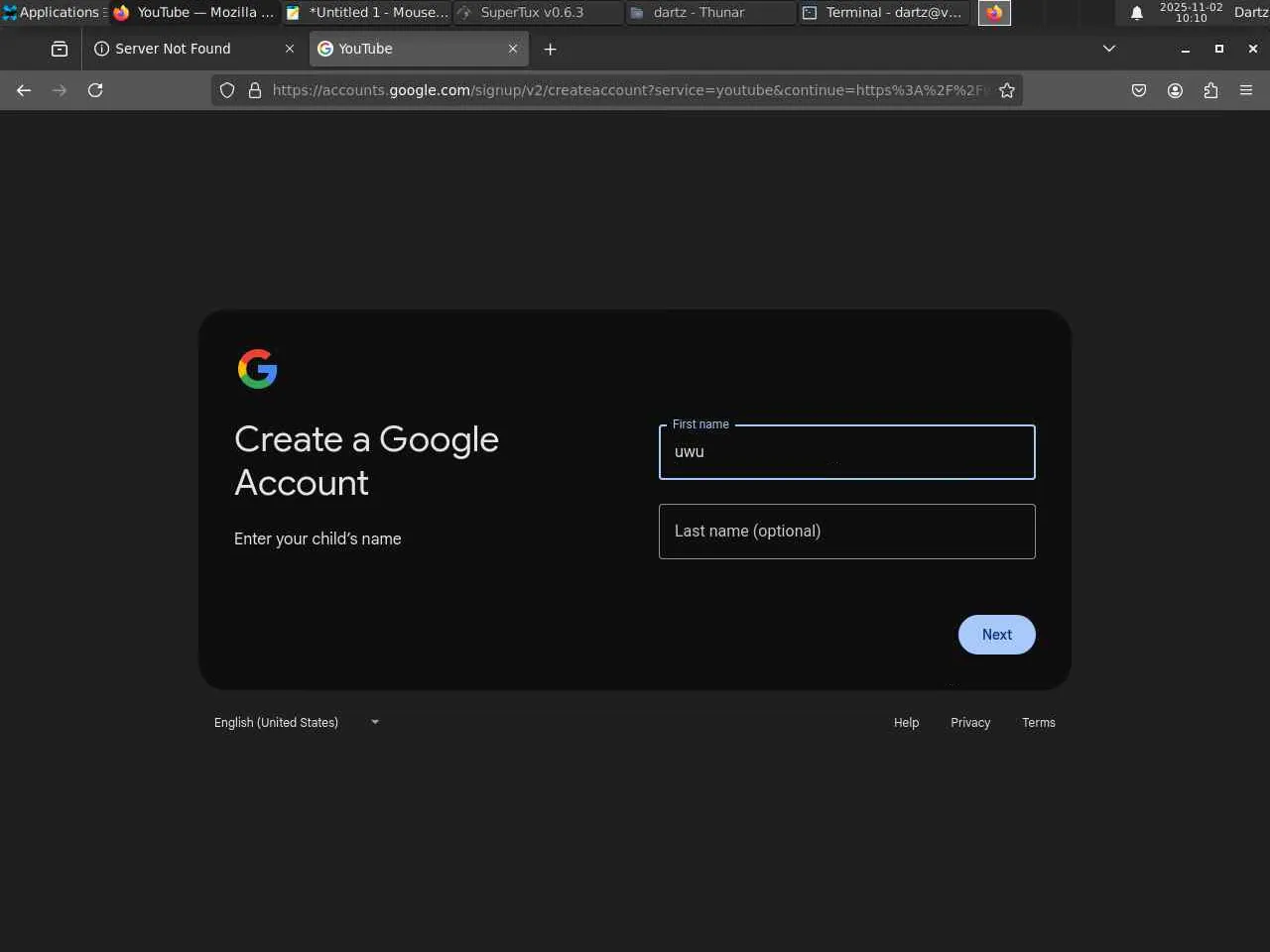This screenshot has width=1270, height=952.
Task: Open the Terms link
Action: point(1039,723)
